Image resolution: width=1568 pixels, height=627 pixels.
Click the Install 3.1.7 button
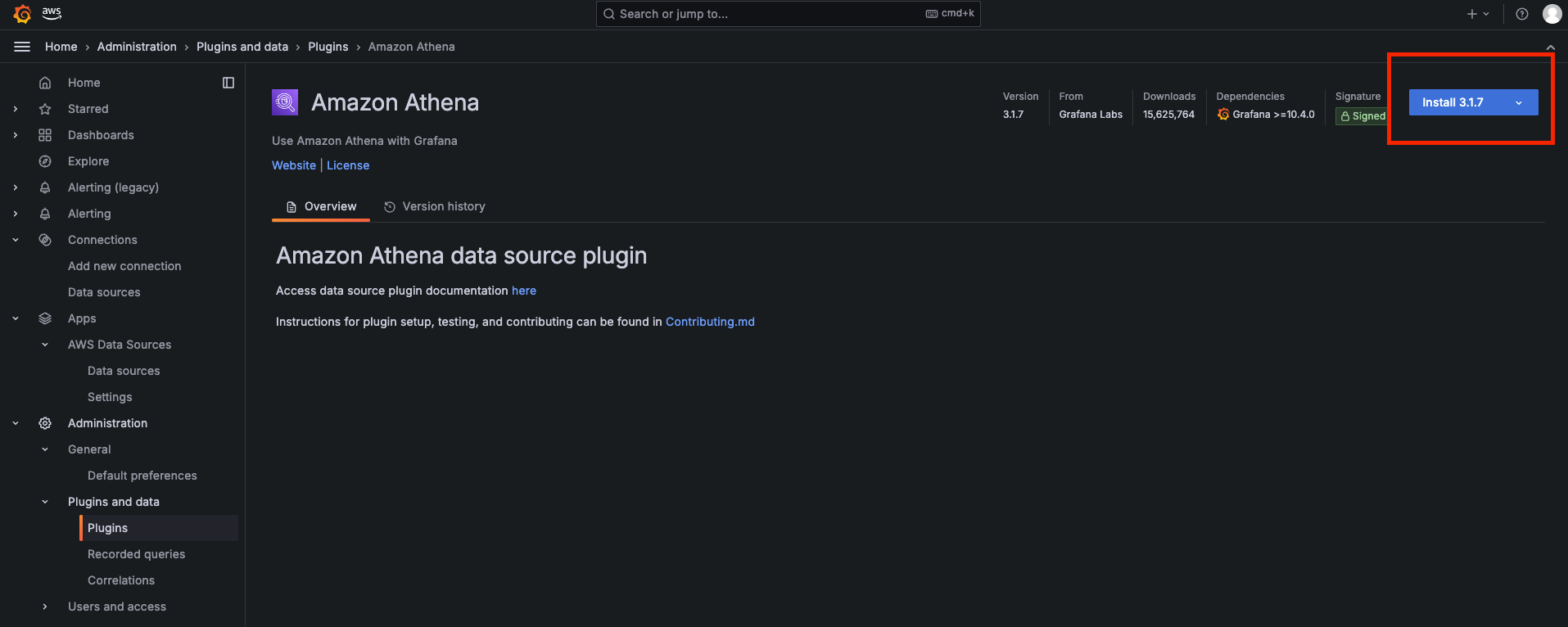[1453, 102]
